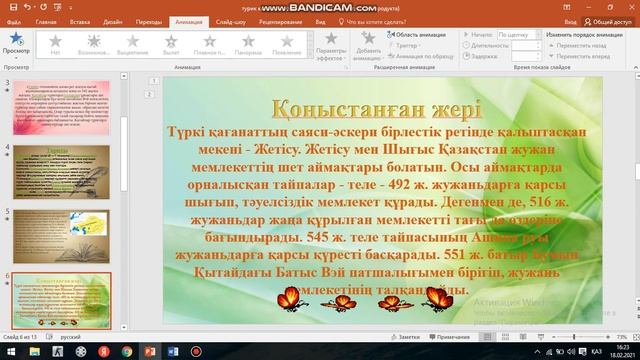Click animation order tag 1
The width and height of the screenshot is (640, 360).
point(154,81)
